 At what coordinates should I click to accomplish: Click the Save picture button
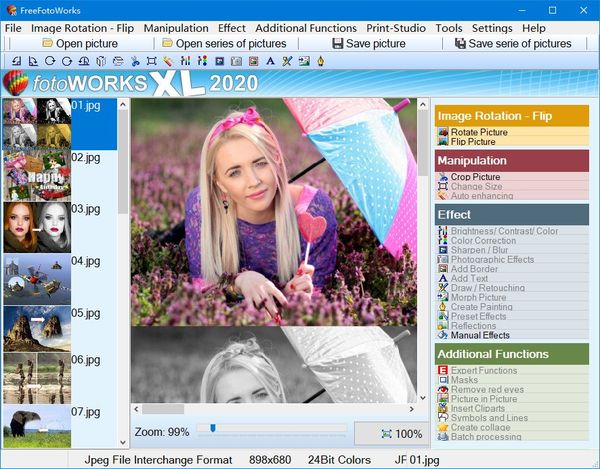pyautogui.click(x=369, y=44)
